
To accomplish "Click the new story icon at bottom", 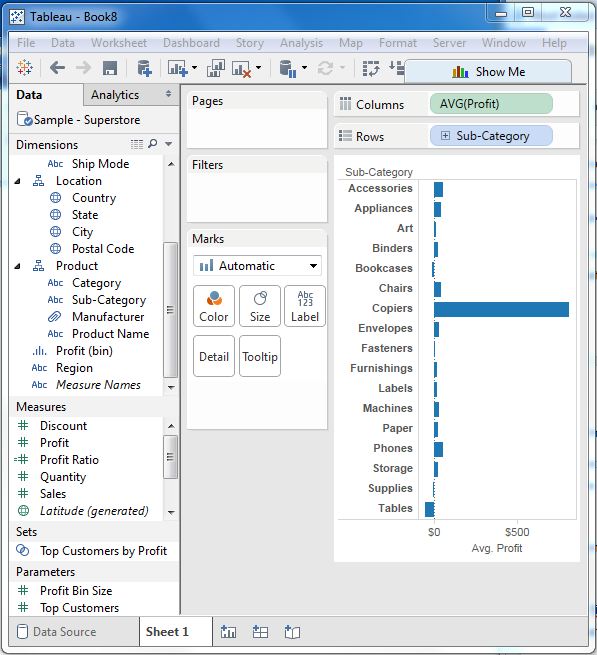I will pyautogui.click(x=292, y=632).
